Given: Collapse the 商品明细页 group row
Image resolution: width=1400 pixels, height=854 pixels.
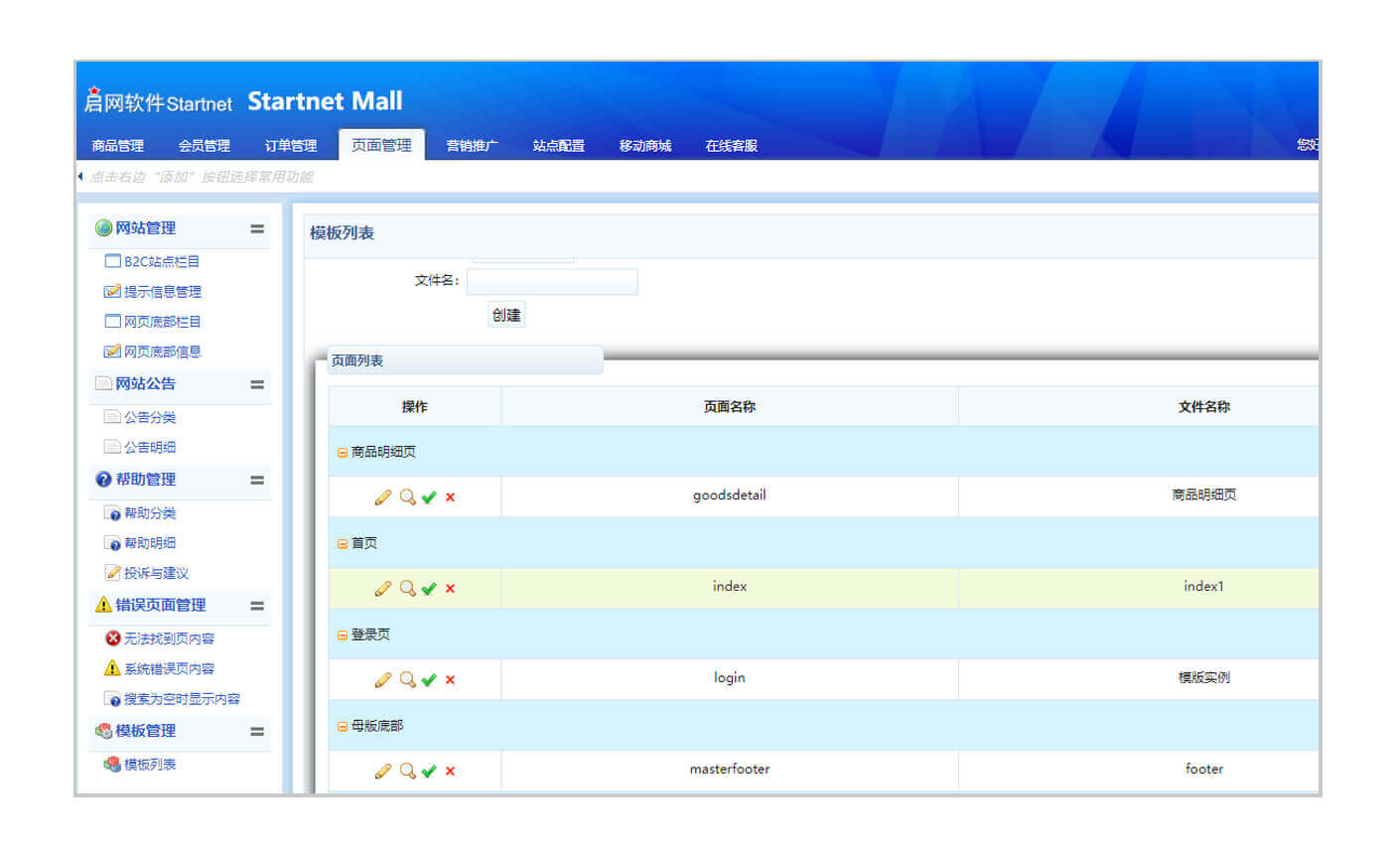Looking at the screenshot, I should [x=343, y=453].
